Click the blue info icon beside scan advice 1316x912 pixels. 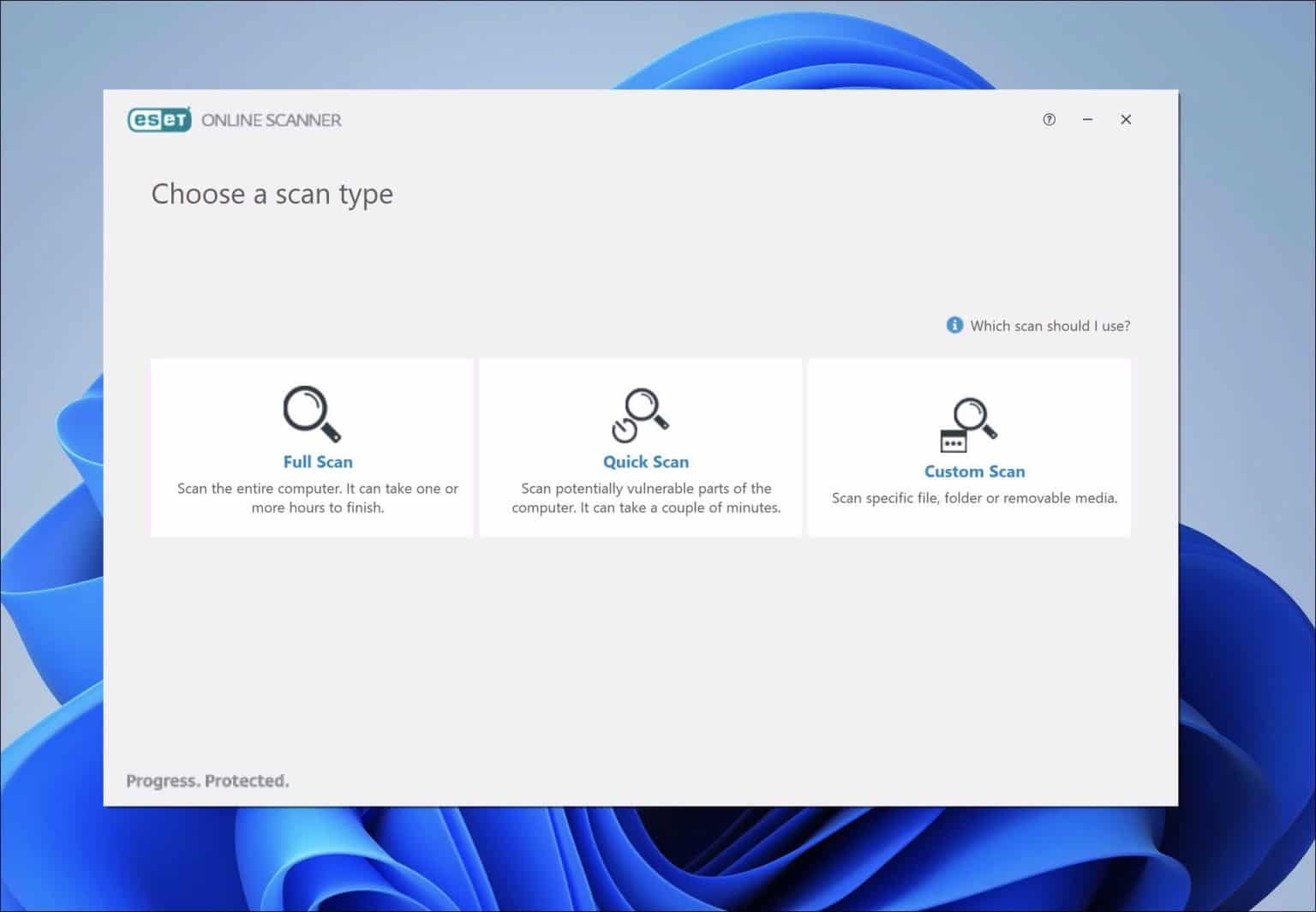click(x=954, y=326)
